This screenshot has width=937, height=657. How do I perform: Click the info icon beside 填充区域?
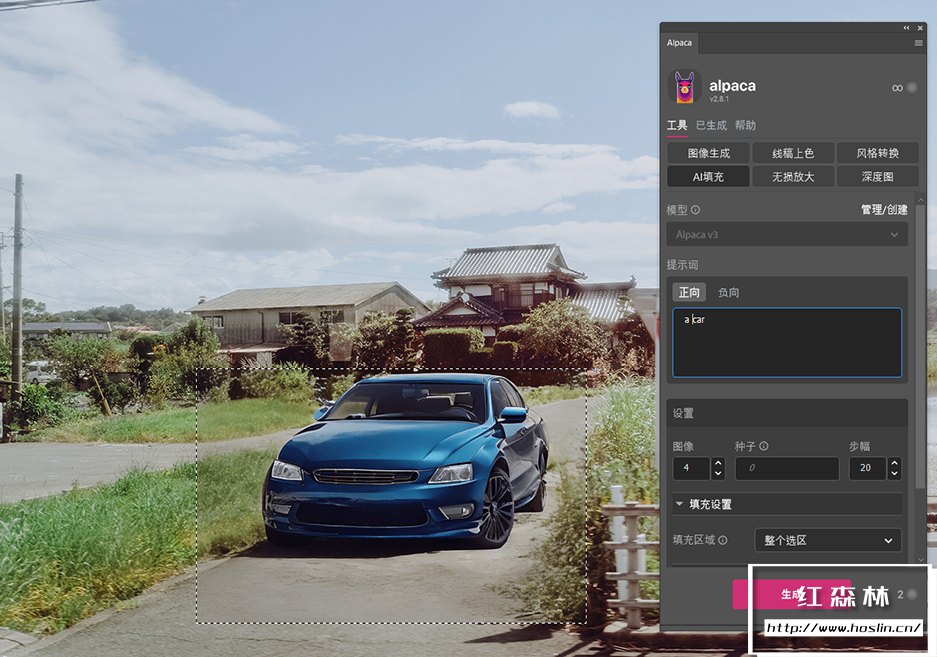click(x=722, y=540)
